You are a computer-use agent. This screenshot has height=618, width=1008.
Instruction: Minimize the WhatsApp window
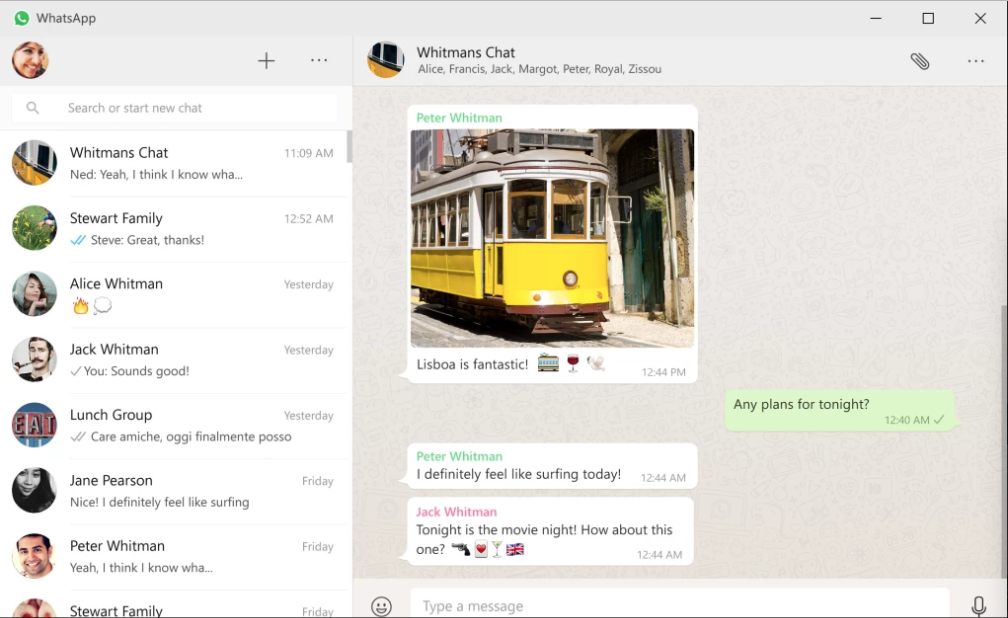[876, 18]
